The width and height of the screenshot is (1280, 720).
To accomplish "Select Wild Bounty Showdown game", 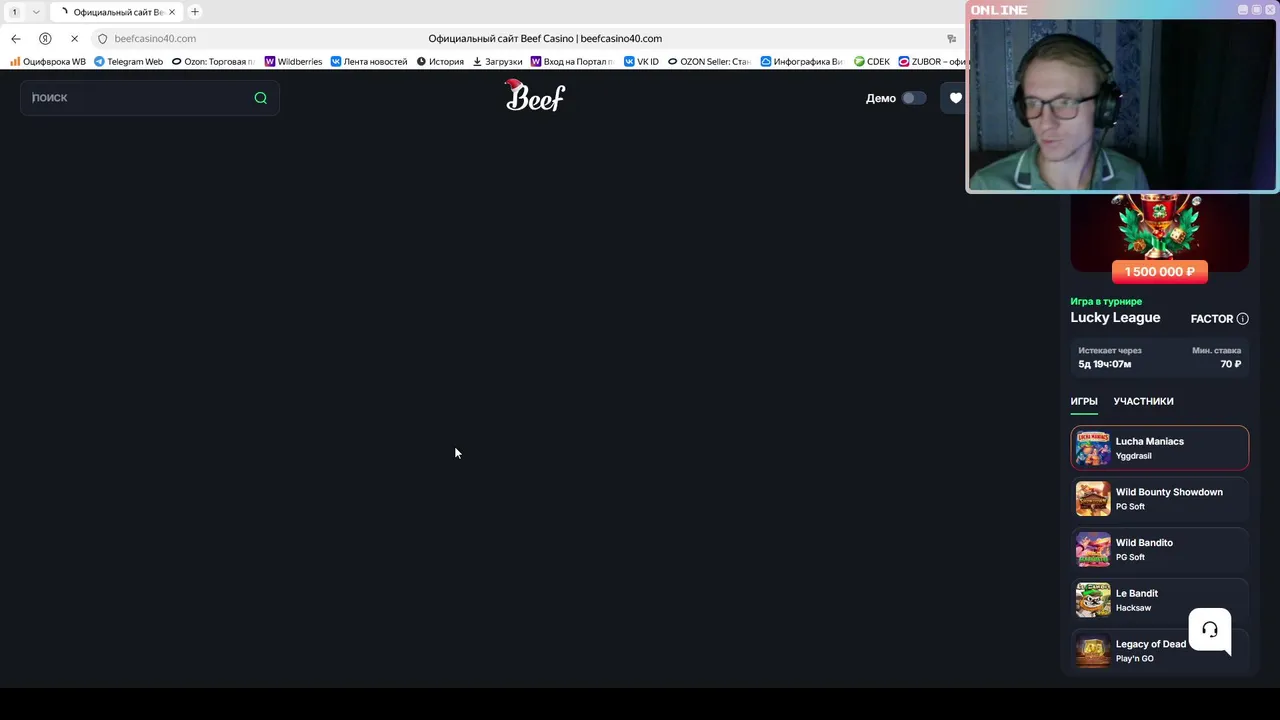I will (1160, 498).
